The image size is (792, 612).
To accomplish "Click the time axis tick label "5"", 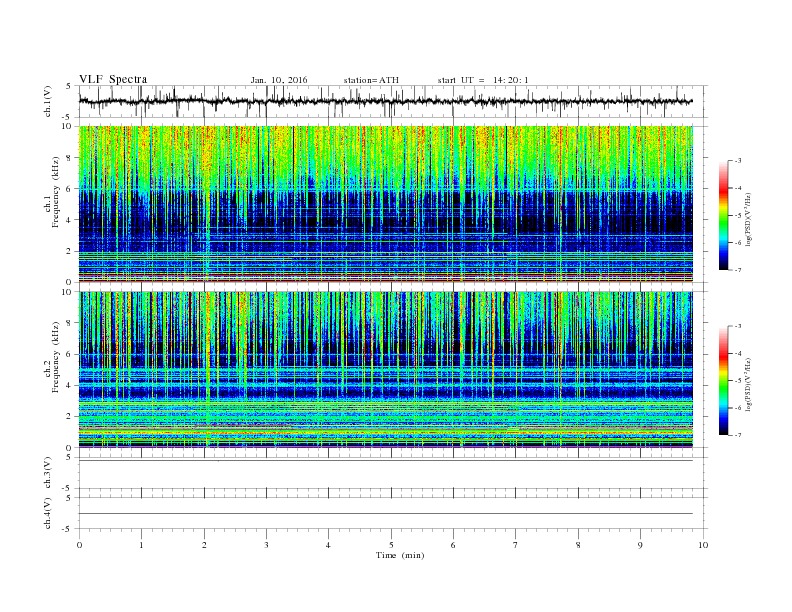I will (391, 545).
